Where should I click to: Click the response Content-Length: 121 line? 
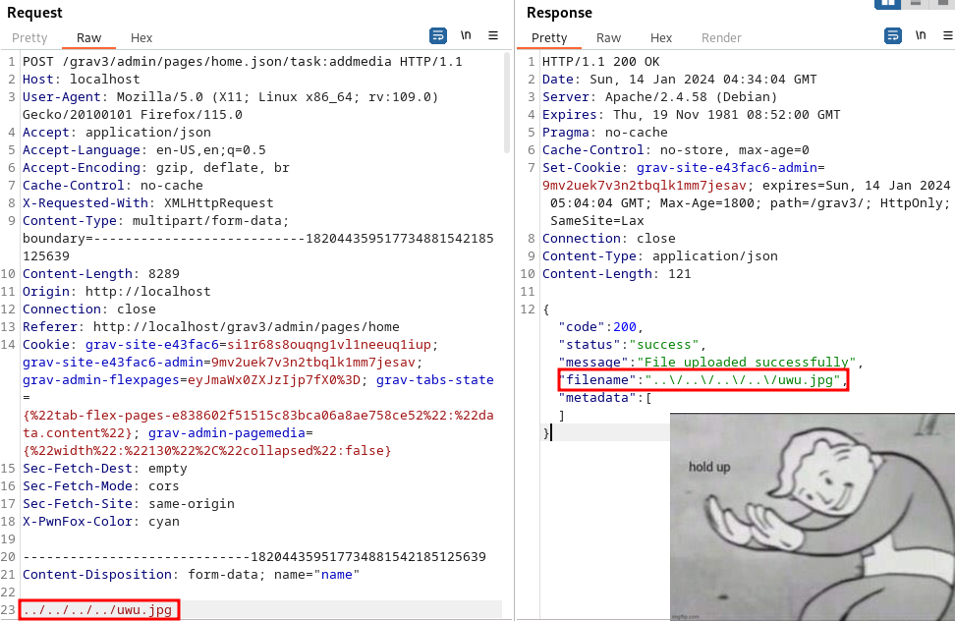tap(616, 274)
